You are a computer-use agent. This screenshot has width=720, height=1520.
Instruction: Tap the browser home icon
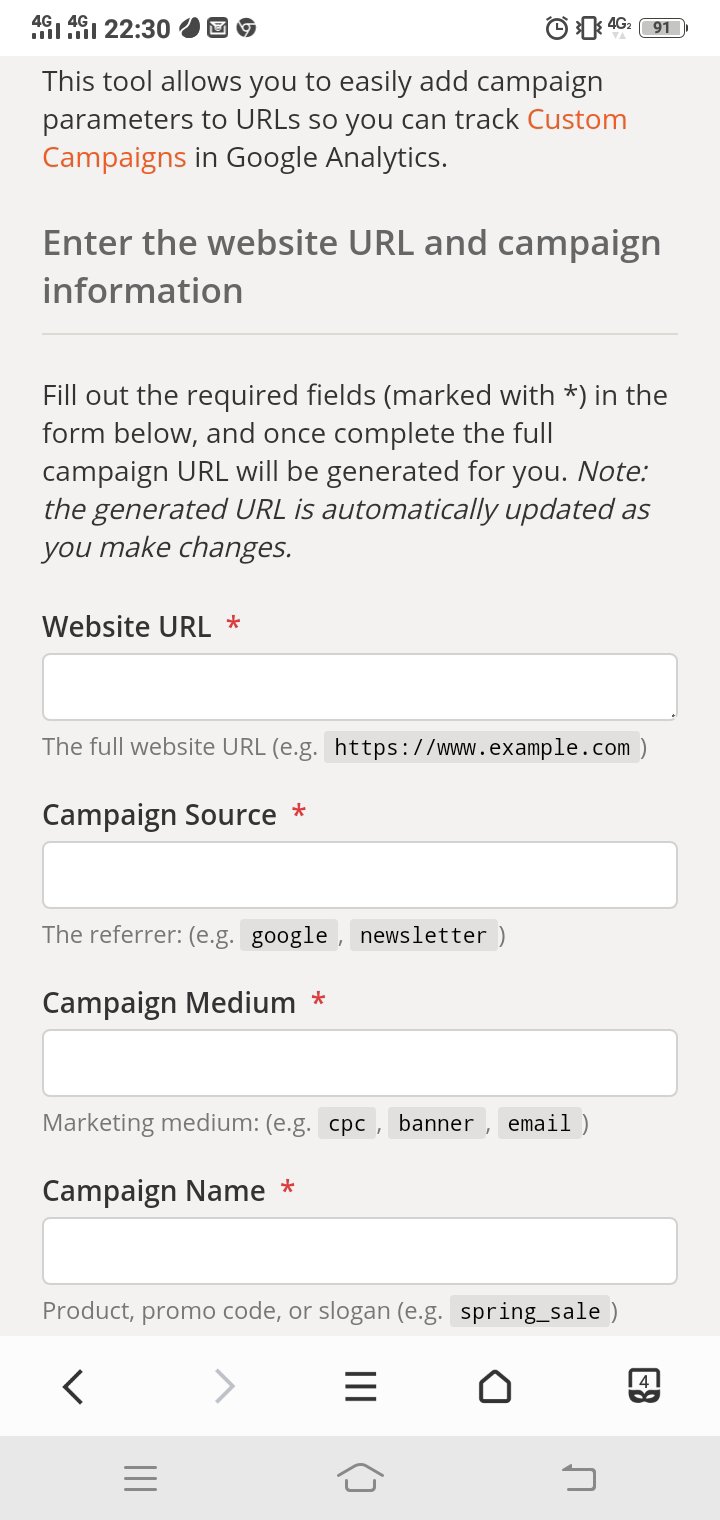495,1387
